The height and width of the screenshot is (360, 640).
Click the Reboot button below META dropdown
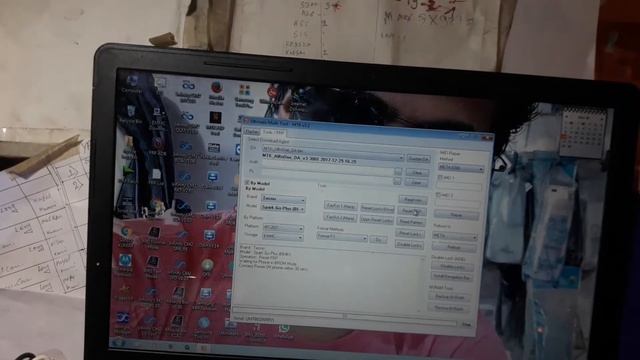tap(454, 247)
